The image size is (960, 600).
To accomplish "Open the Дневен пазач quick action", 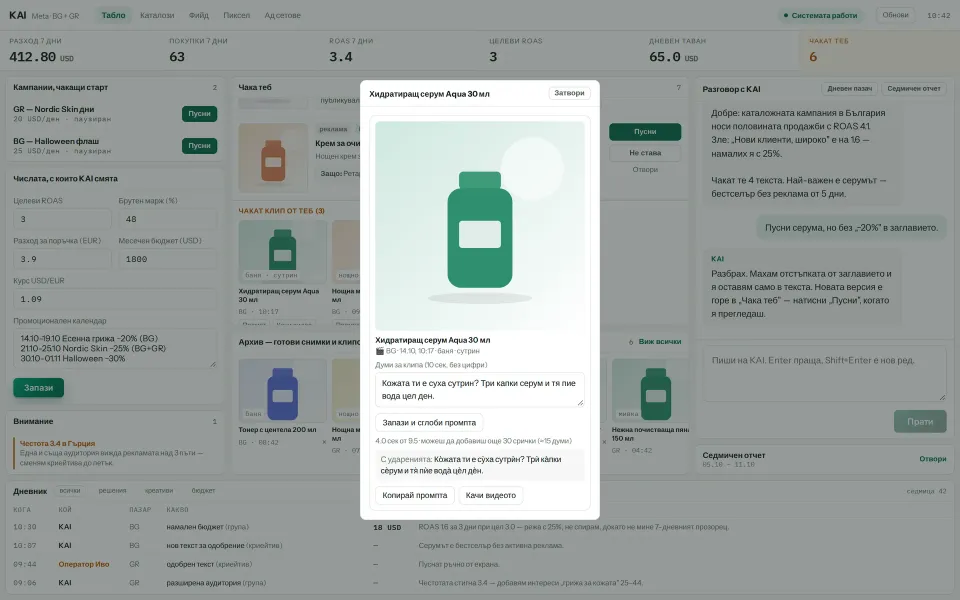I will click(849, 89).
